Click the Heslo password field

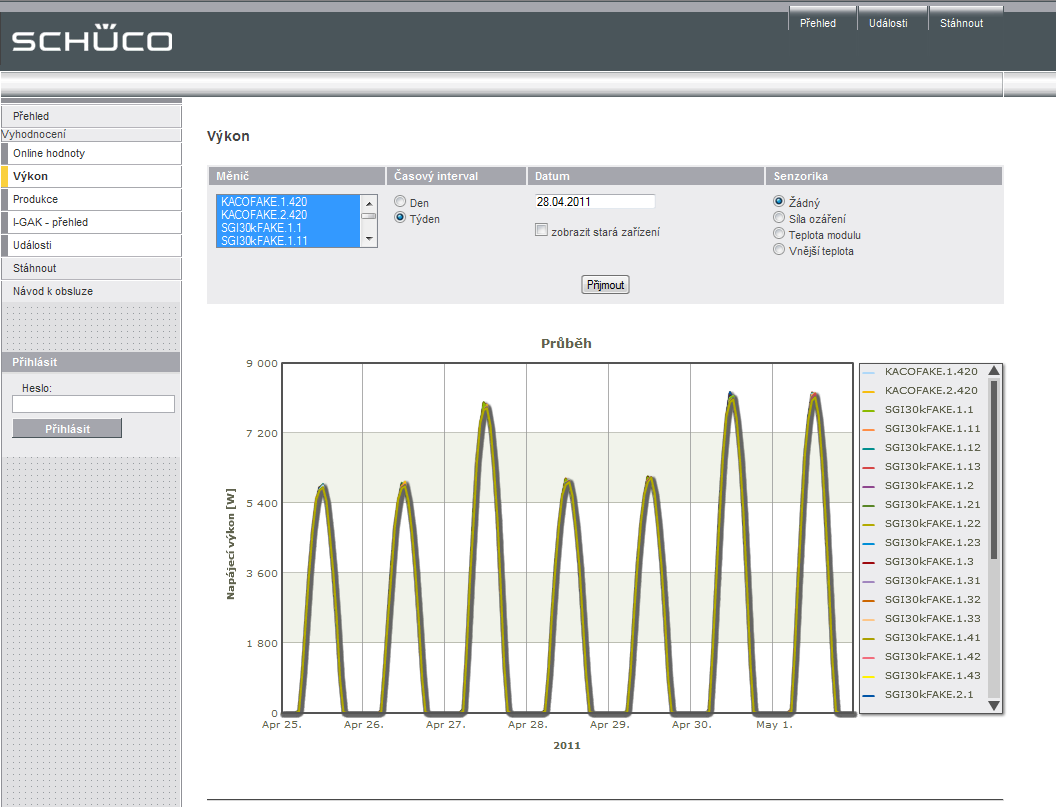pyautogui.click(x=94, y=404)
